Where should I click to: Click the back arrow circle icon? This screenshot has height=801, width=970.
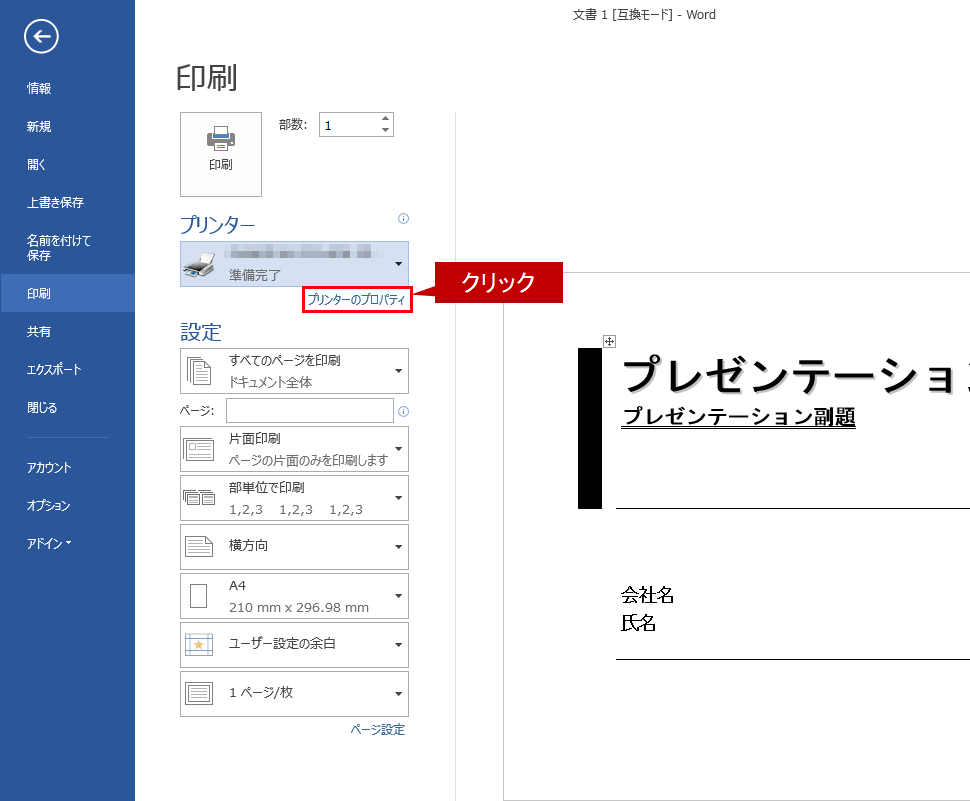click(42, 37)
